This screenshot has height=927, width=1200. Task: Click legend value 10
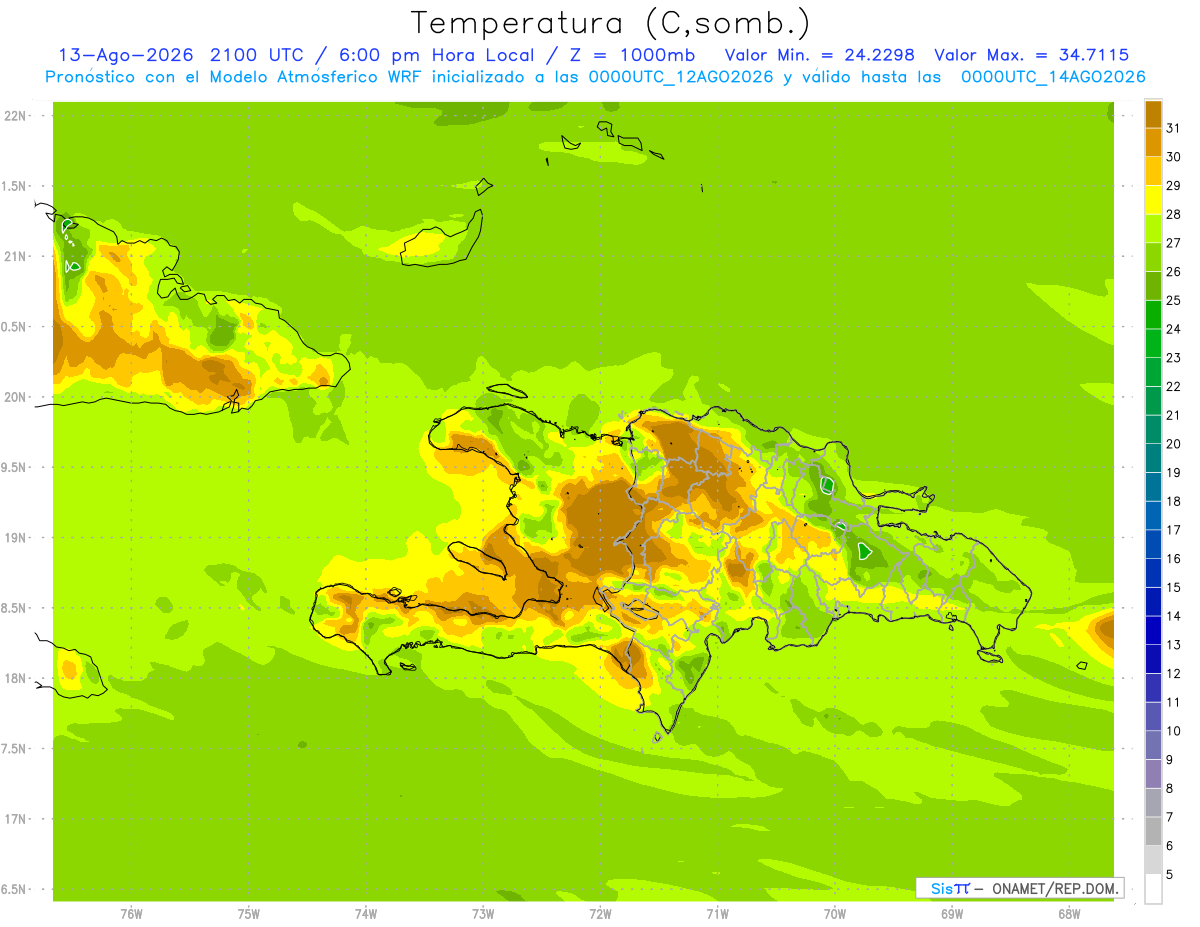click(x=1174, y=731)
